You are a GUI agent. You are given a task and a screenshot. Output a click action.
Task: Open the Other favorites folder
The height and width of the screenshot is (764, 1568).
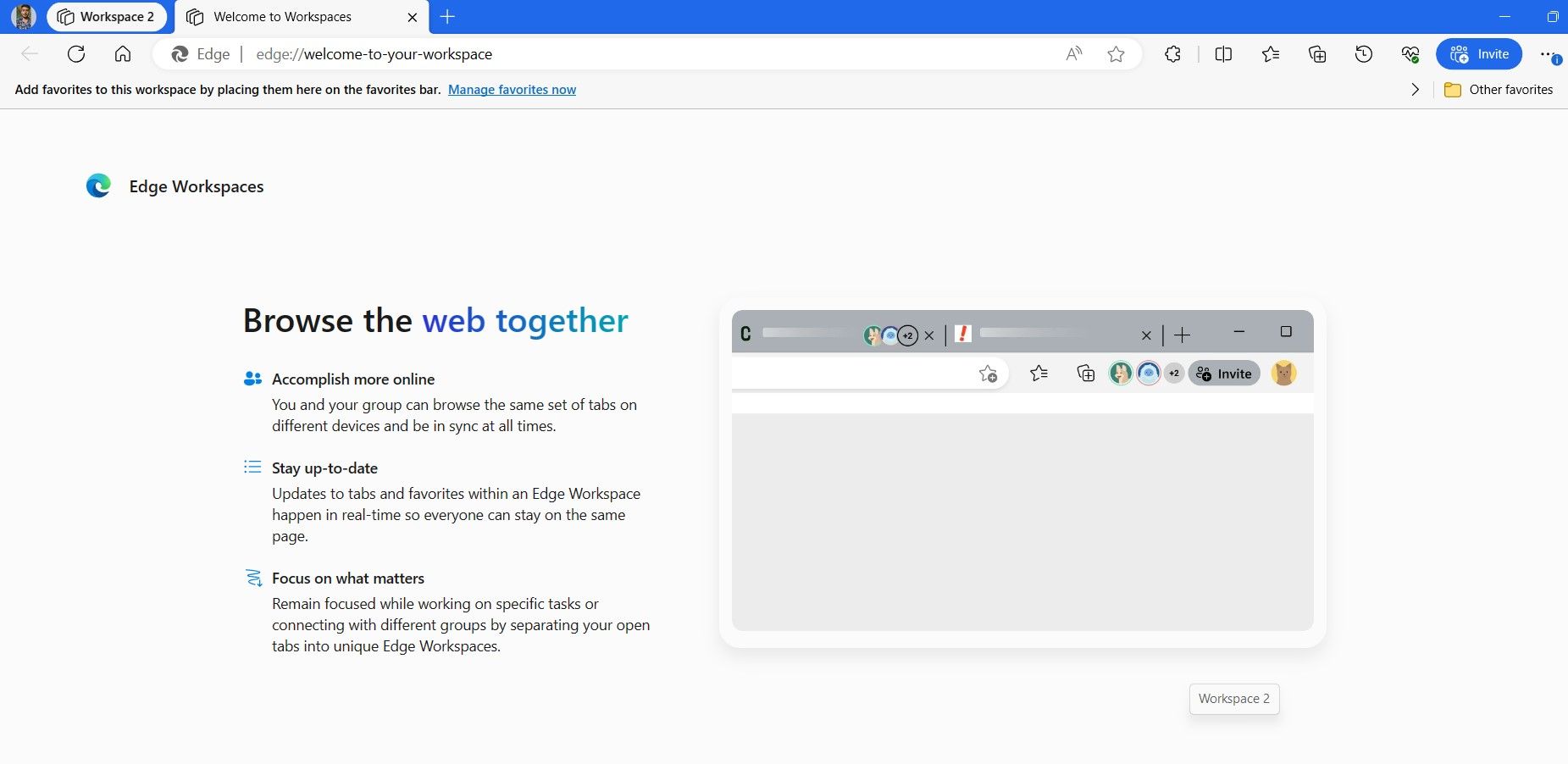click(1499, 89)
